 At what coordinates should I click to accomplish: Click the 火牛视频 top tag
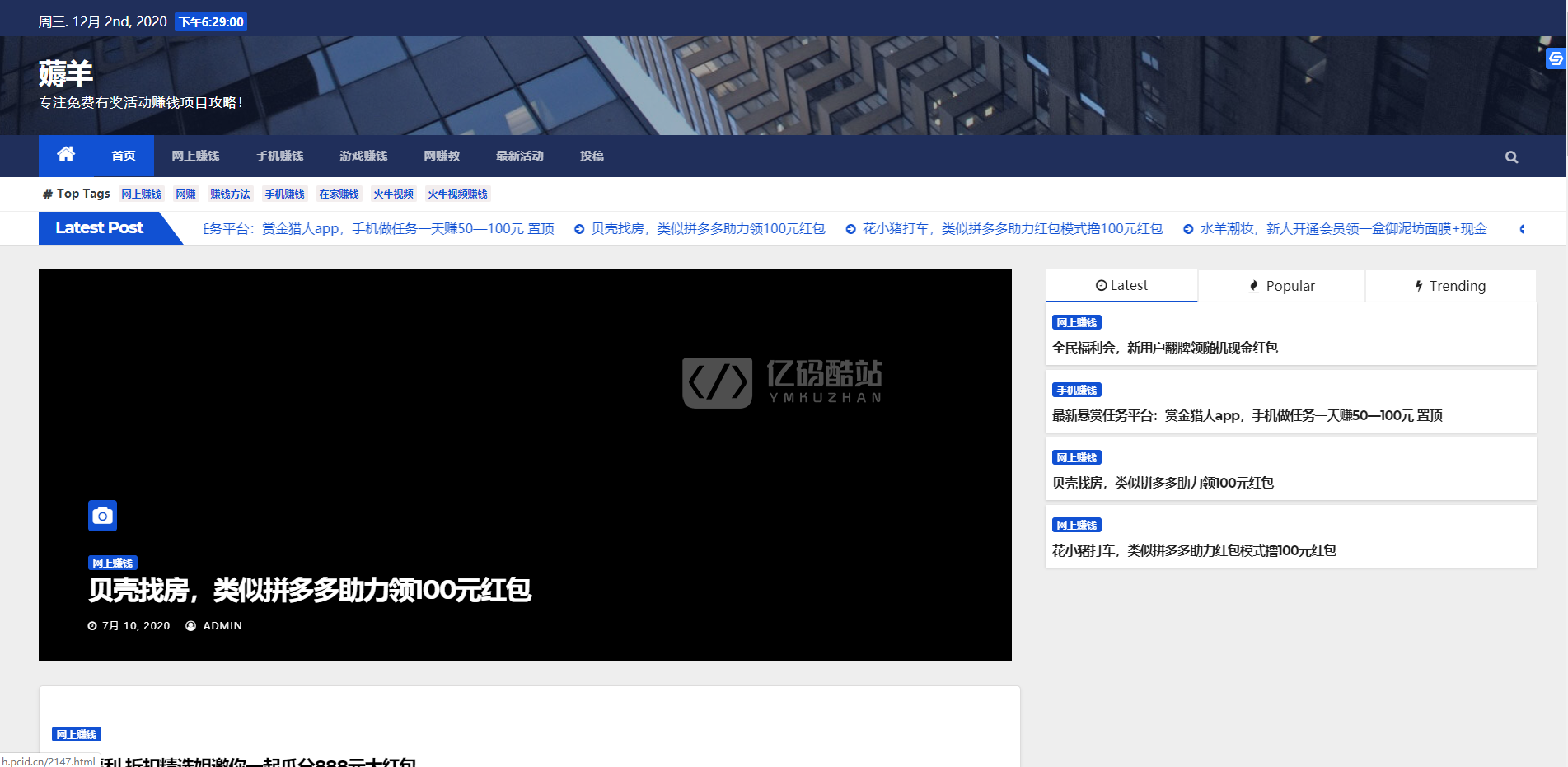(394, 194)
